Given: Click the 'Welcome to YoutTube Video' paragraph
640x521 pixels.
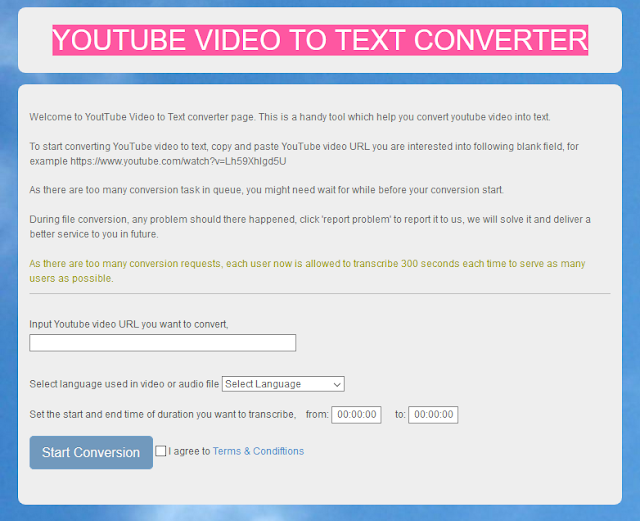Looking at the screenshot, I should [290, 117].
